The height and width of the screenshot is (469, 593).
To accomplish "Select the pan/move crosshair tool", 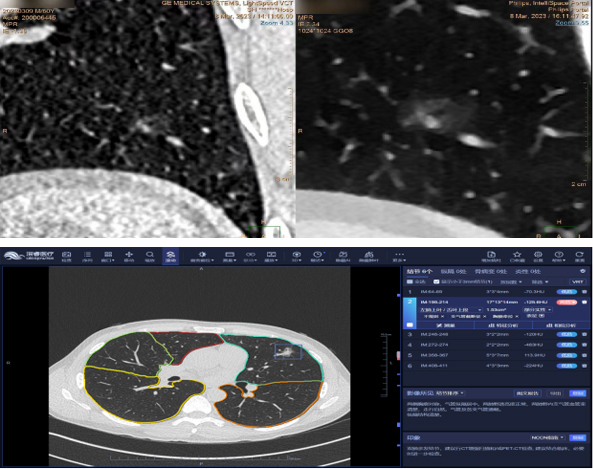I will pyautogui.click(x=129, y=256).
